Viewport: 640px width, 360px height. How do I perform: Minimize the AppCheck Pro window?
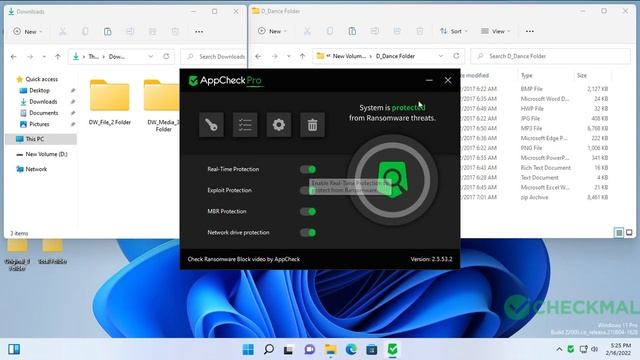pyautogui.click(x=429, y=80)
